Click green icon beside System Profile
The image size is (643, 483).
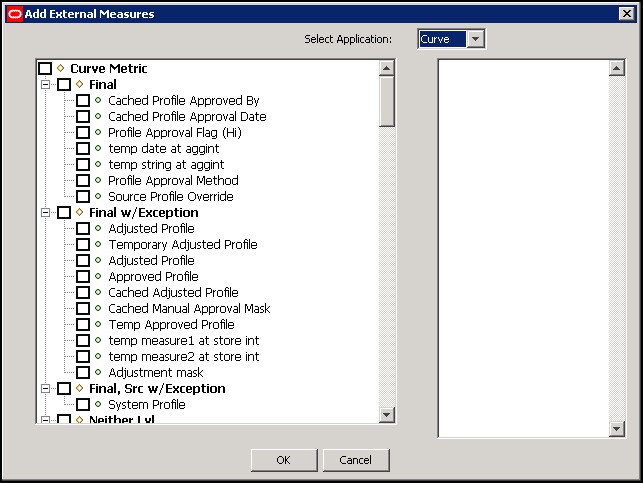tap(98, 404)
